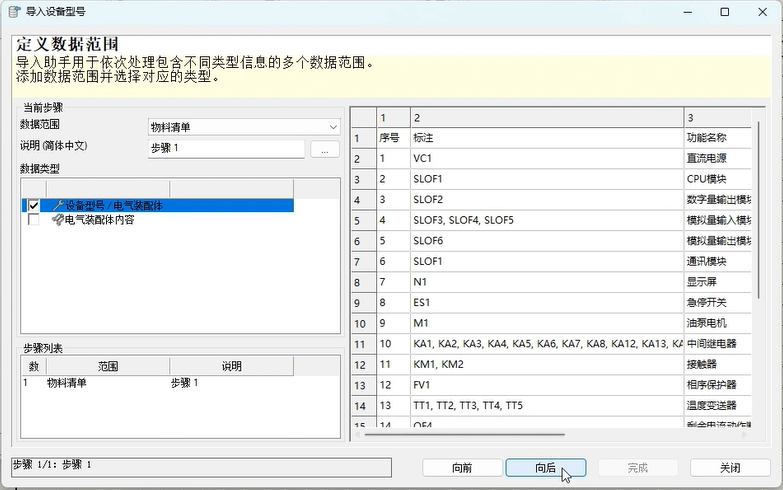Viewport: 783px width, 490px height.
Task: Select column header 2 in preview table
Action: 547,118
